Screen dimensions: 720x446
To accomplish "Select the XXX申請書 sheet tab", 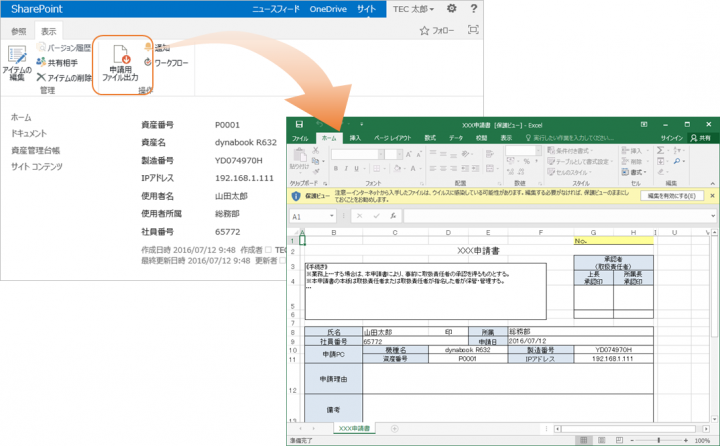I will 354,428.
